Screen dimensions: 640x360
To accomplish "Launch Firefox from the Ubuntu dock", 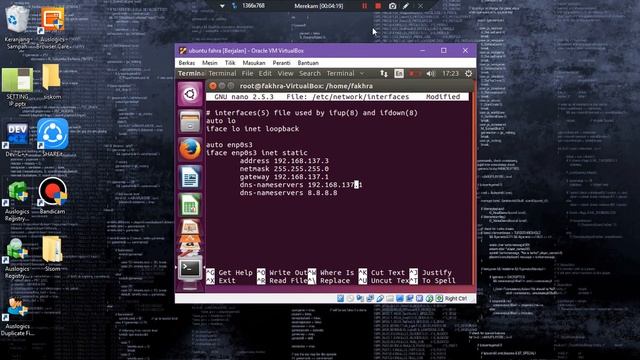I will point(190,149).
